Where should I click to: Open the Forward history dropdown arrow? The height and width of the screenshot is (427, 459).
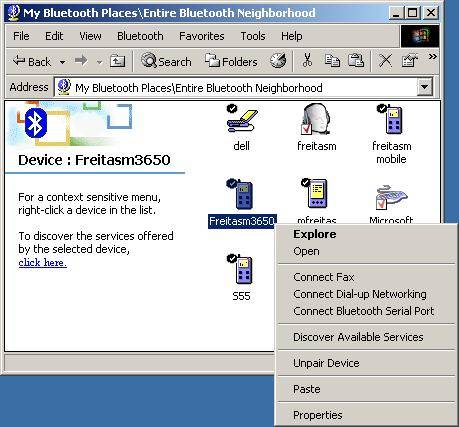(99, 62)
